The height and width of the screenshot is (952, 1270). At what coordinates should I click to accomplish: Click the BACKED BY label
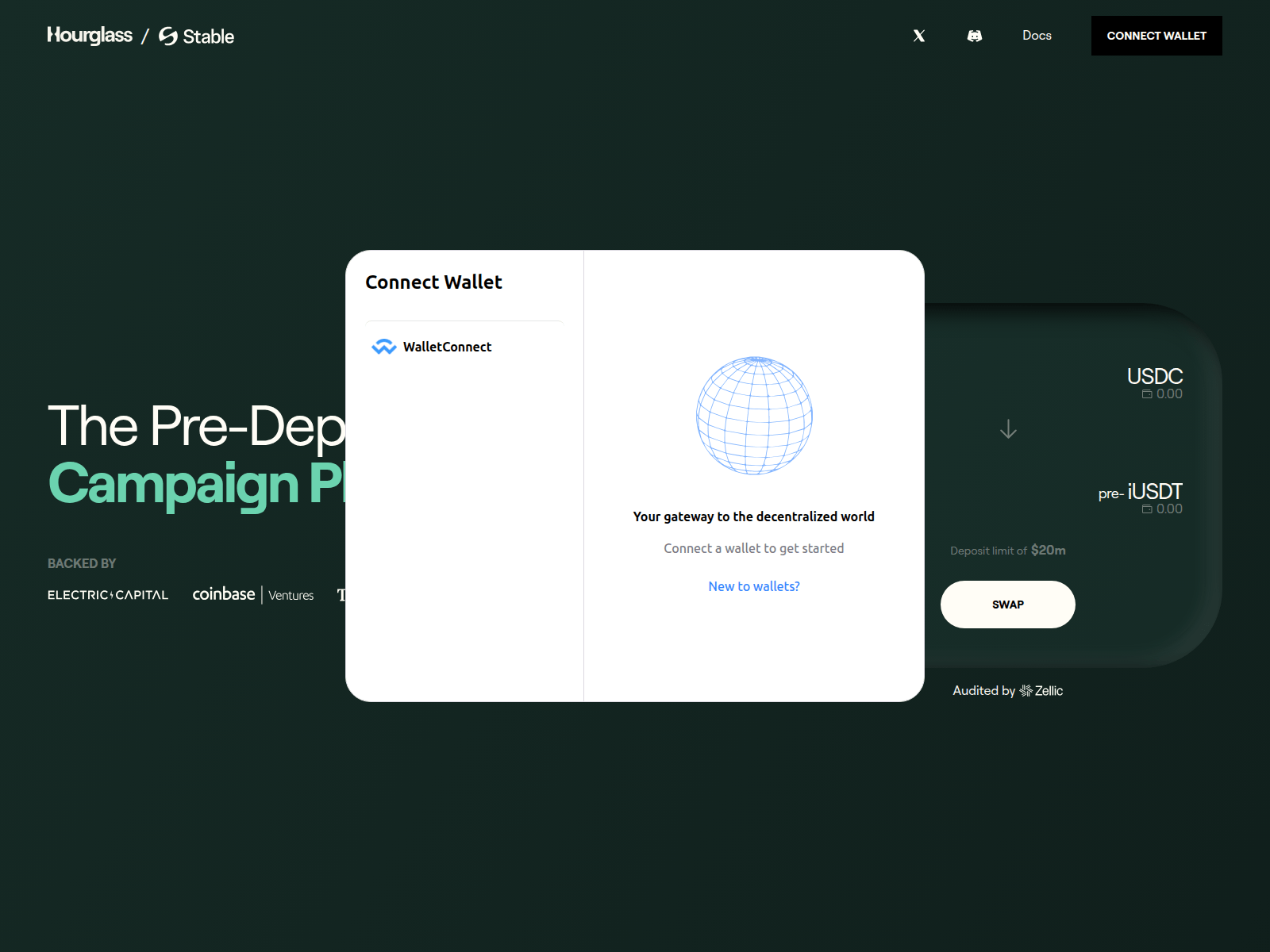(82, 563)
